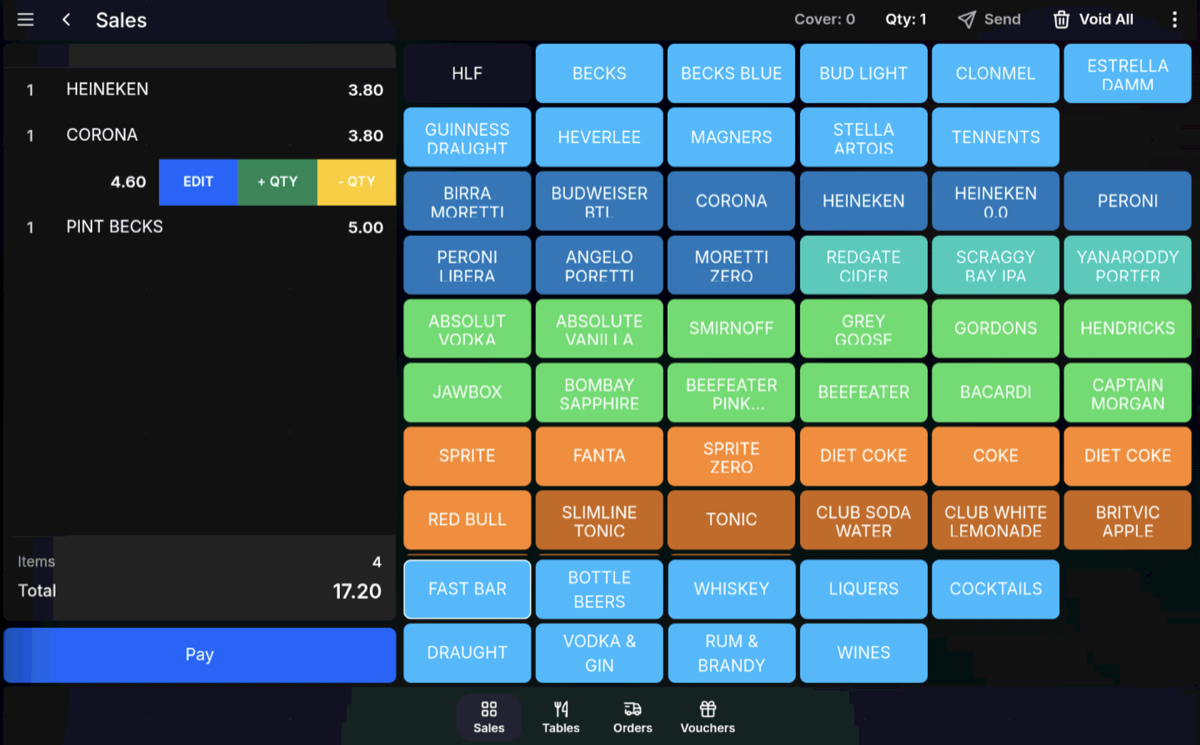Add YANARODDY PORTER to the order
The image size is (1200, 745).
tap(1127, 265)
